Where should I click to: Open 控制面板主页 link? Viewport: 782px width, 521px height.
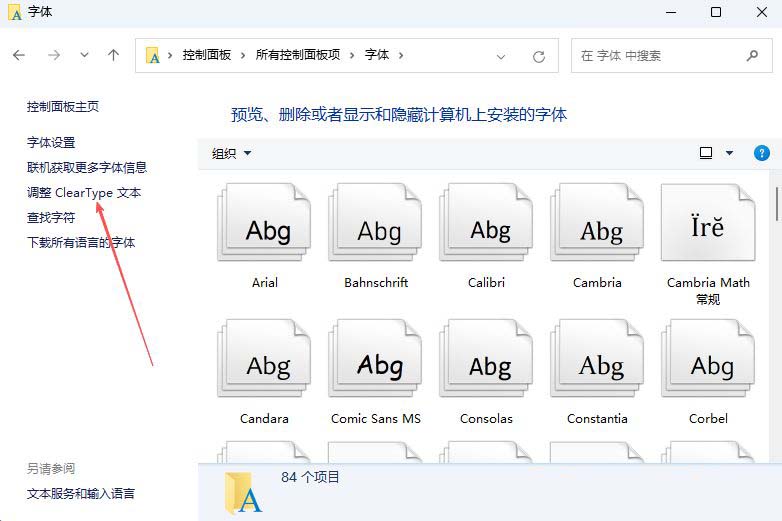point(63,107)
